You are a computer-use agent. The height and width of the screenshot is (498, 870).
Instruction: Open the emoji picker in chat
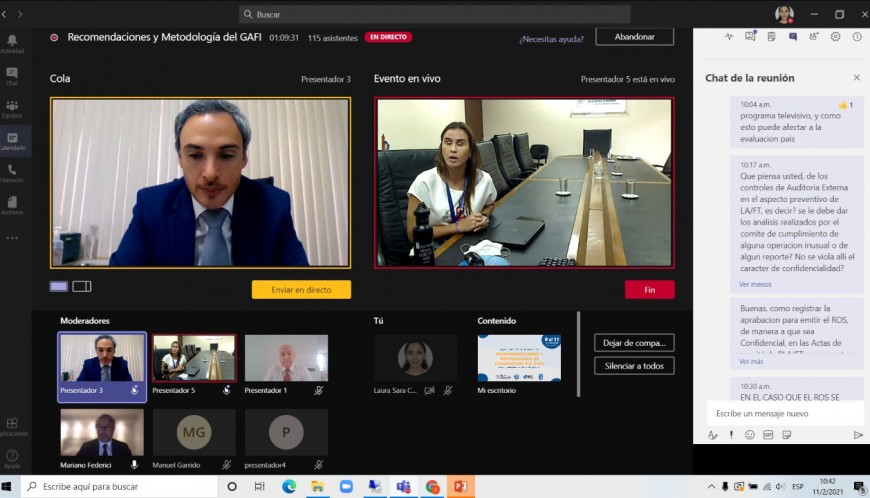coord(750,435)
